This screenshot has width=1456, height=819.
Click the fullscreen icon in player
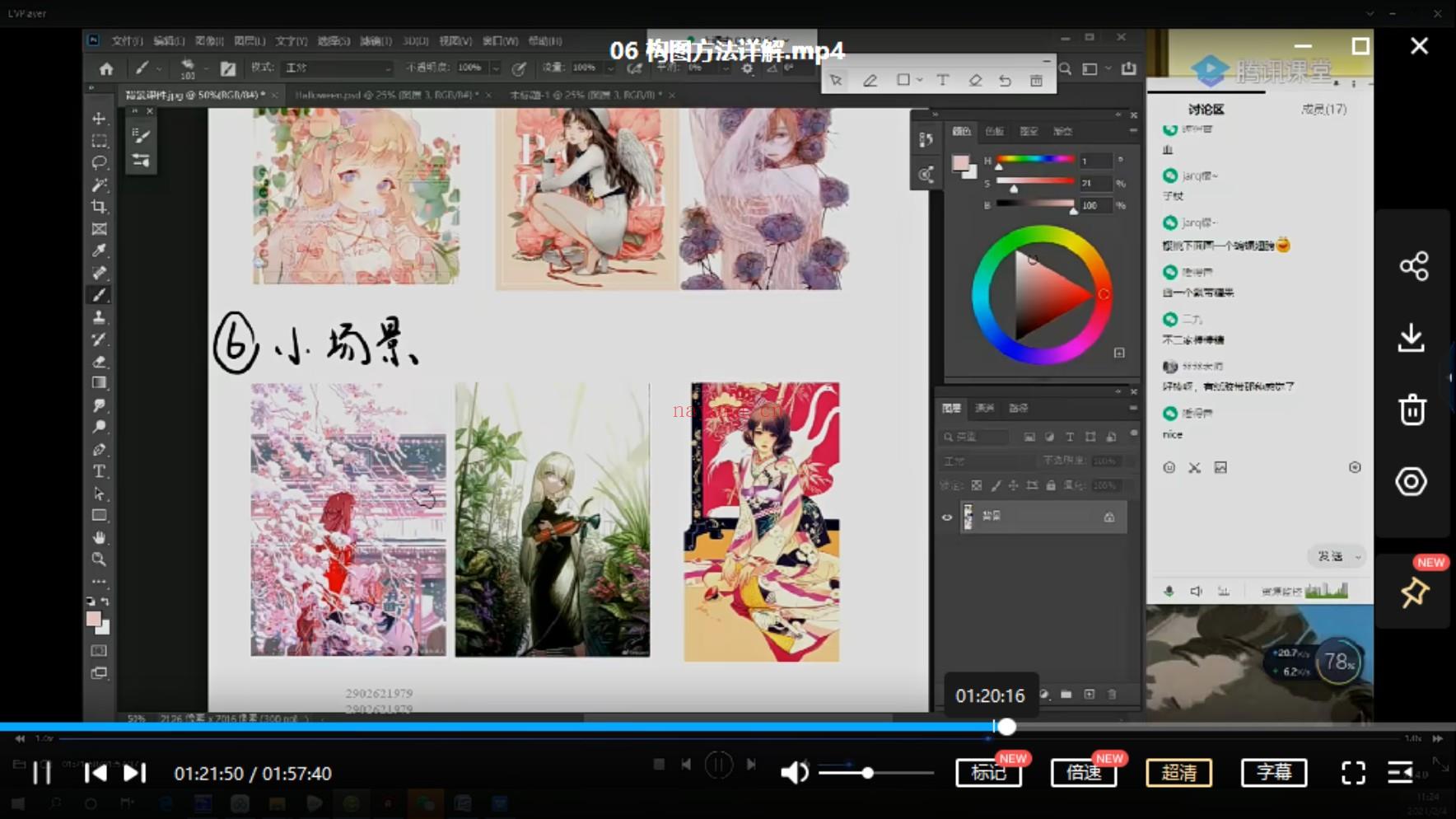pyautogui.click(x=1353, y=772)
